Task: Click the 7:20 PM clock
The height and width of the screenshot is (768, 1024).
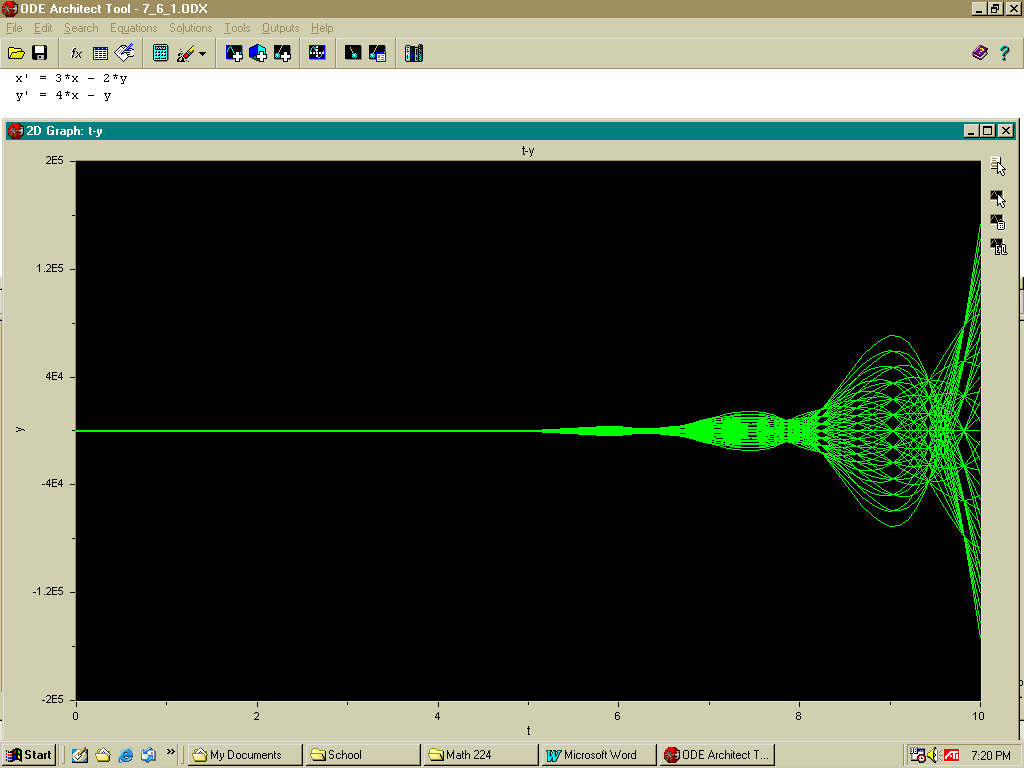Action: (991, 756)
